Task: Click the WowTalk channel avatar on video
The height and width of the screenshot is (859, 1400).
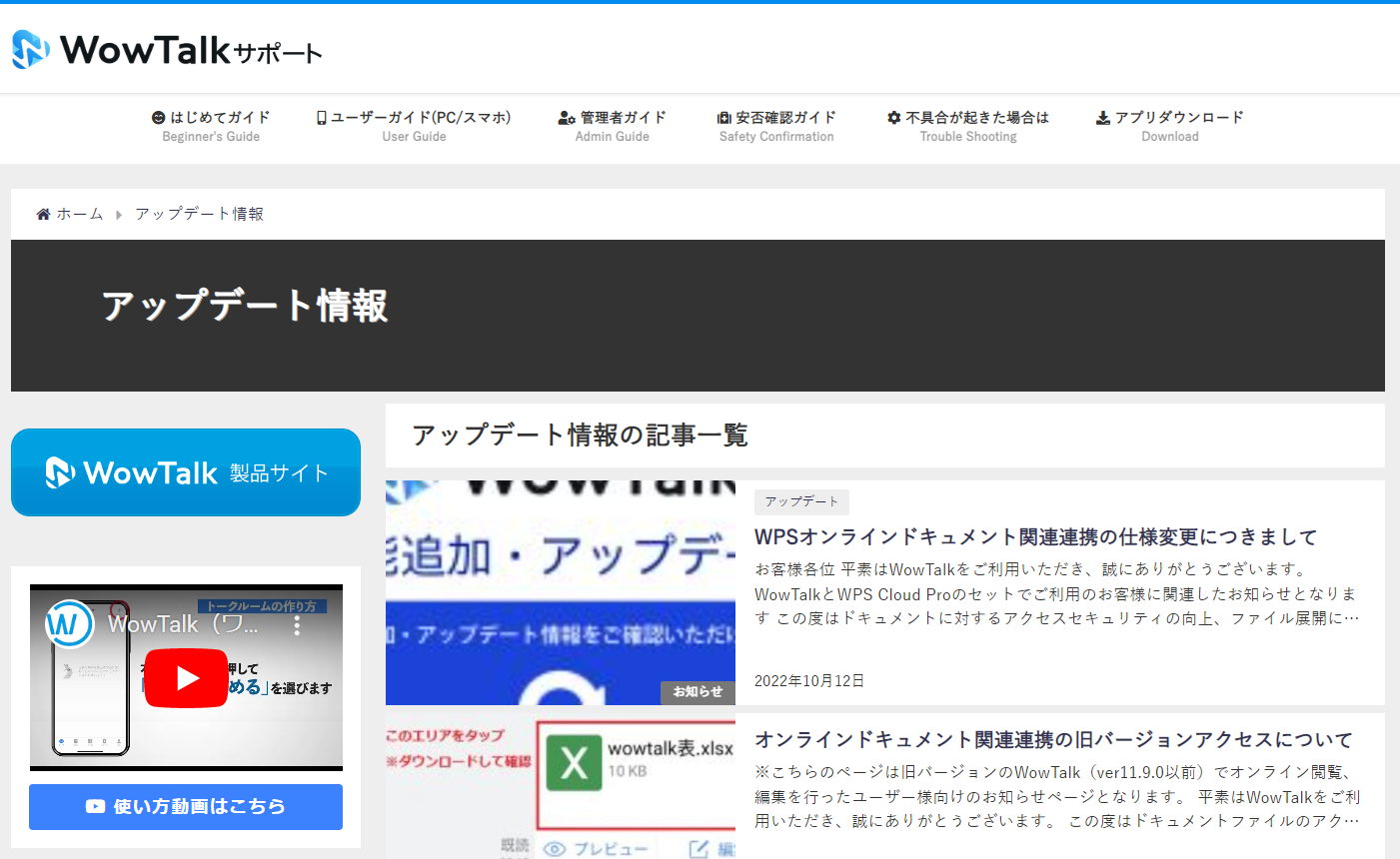Action: pyautogui.click(x=69, y=625)
